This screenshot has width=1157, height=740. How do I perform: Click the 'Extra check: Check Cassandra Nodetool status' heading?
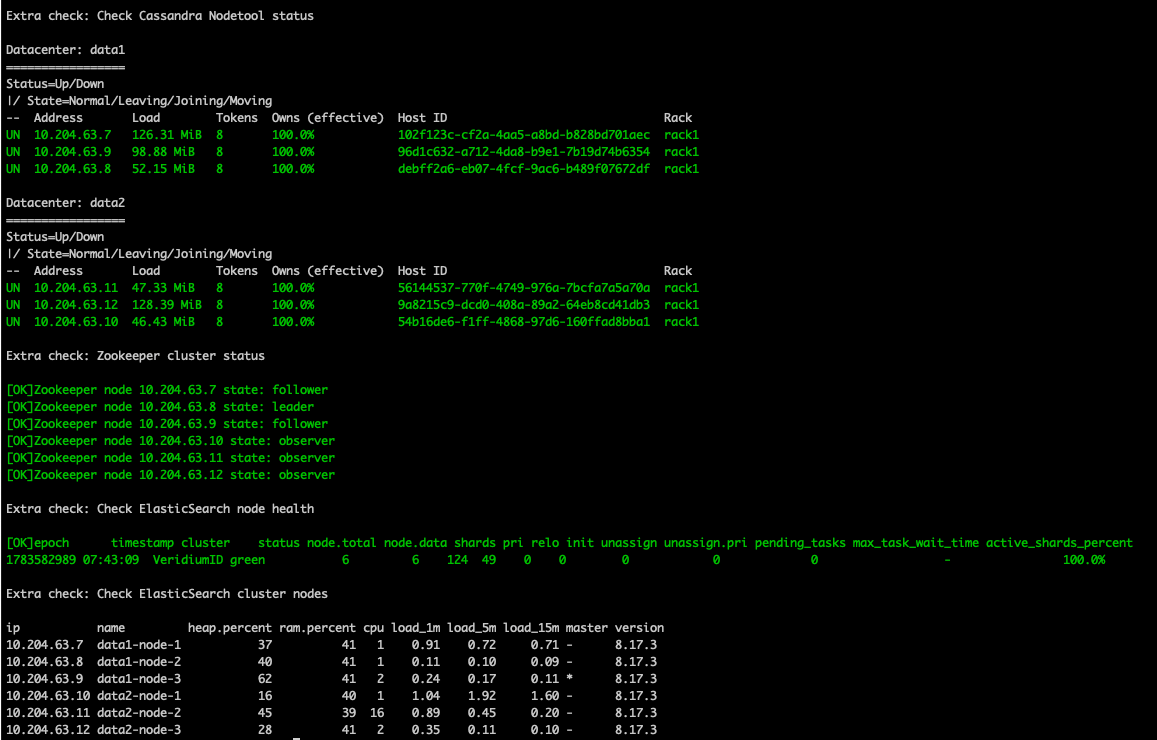(160, 15)
